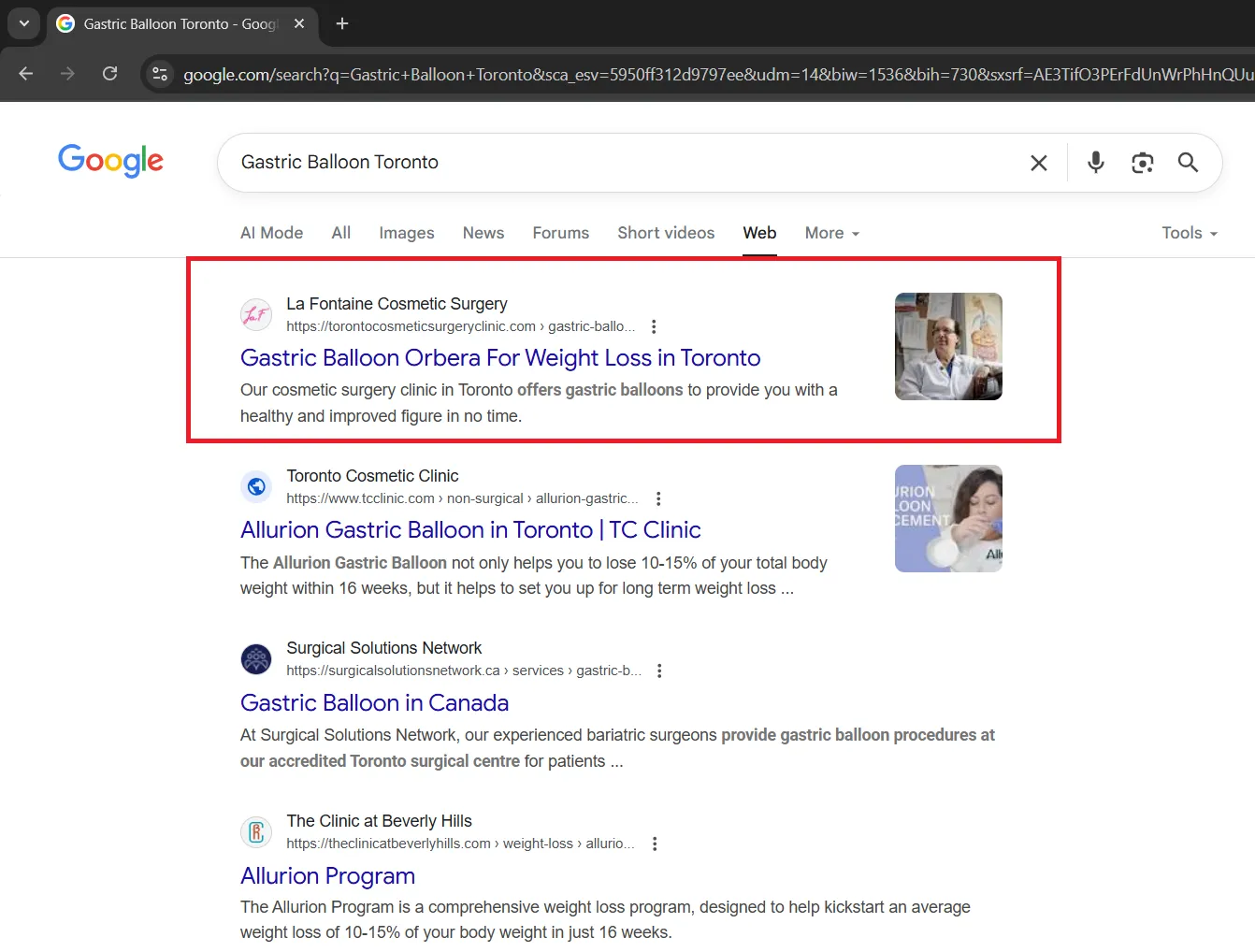Image resolution: width=1255 pixels, height=952 pixels.
Task: Open options for La Fontaine result
Action: pyautogui.click(x=654, y=326)
